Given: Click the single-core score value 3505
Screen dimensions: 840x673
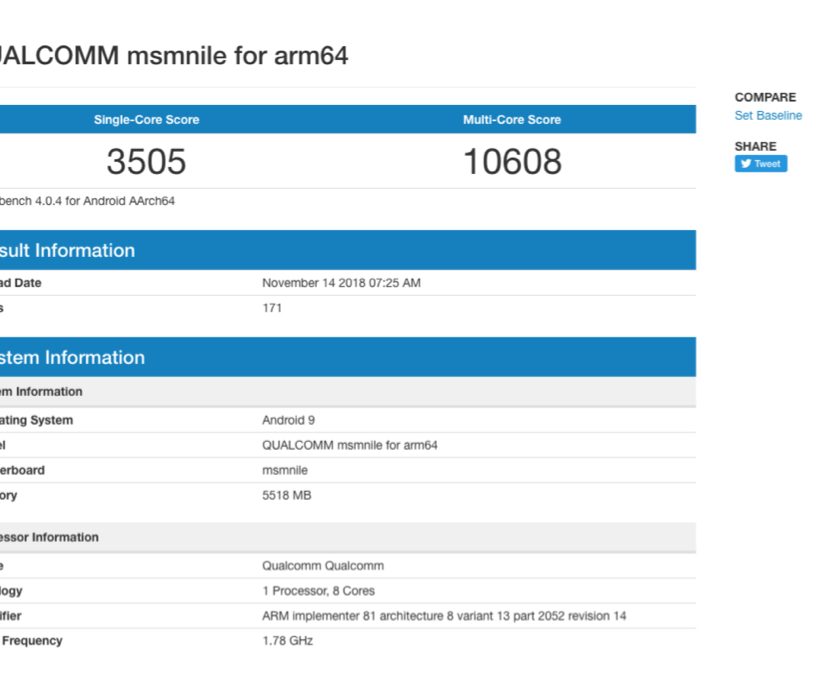Looking at the screenshot, I should coord(146,162).
